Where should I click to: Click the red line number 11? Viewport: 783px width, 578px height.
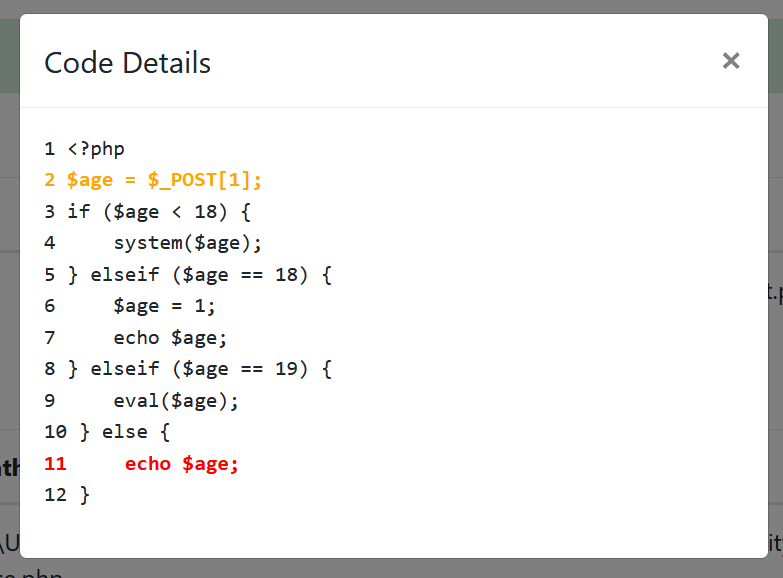[55, 464]
